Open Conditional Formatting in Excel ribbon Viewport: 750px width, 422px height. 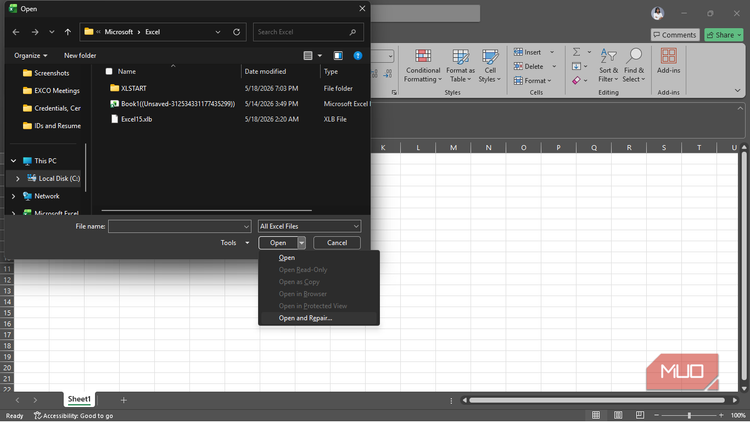click(x=423, y=66)
